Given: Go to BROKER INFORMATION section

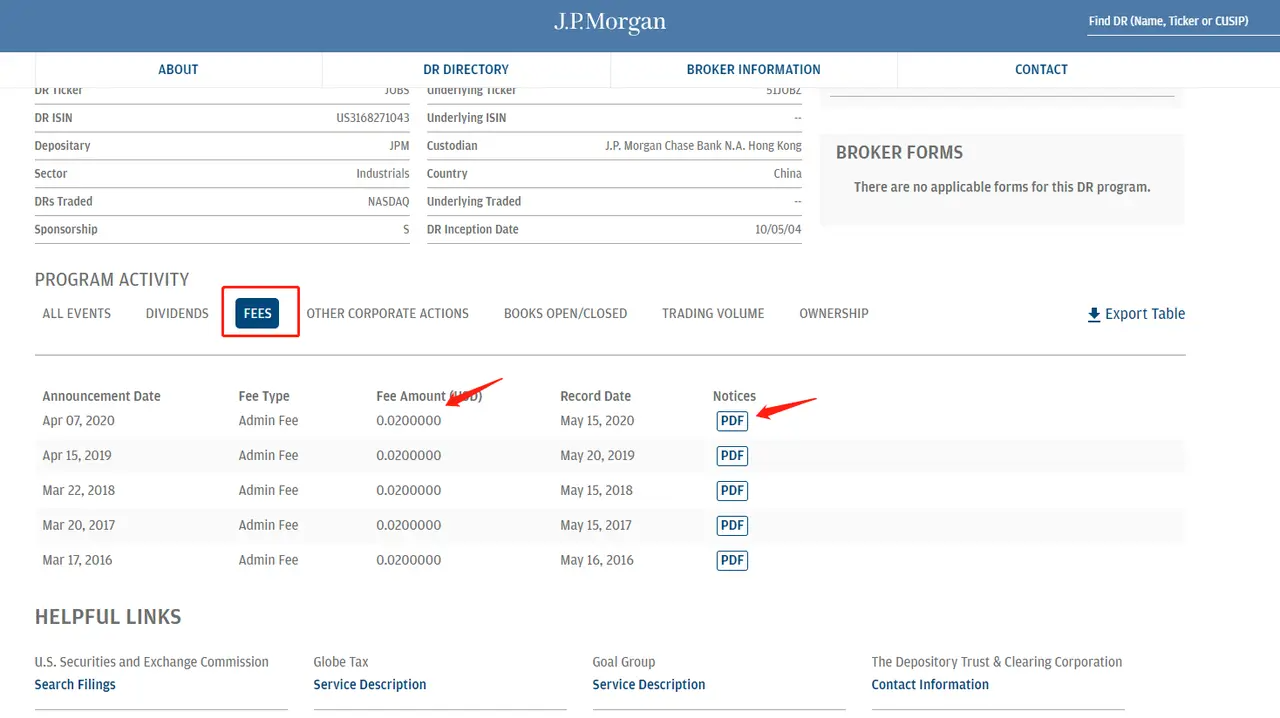Looking at the screenshot, I should coord(753,70).
